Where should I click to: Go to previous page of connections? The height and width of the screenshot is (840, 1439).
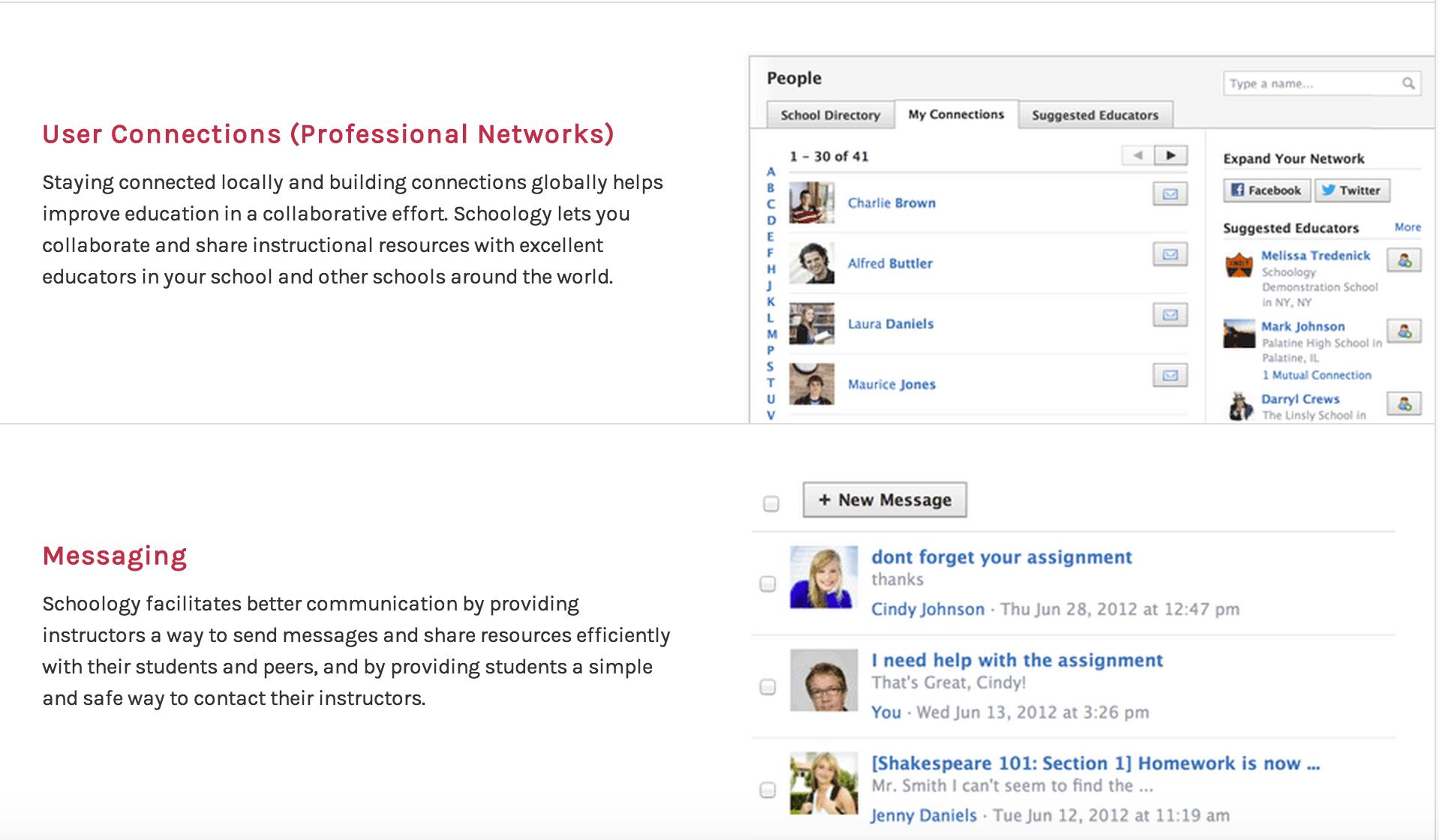(1138, 155)
